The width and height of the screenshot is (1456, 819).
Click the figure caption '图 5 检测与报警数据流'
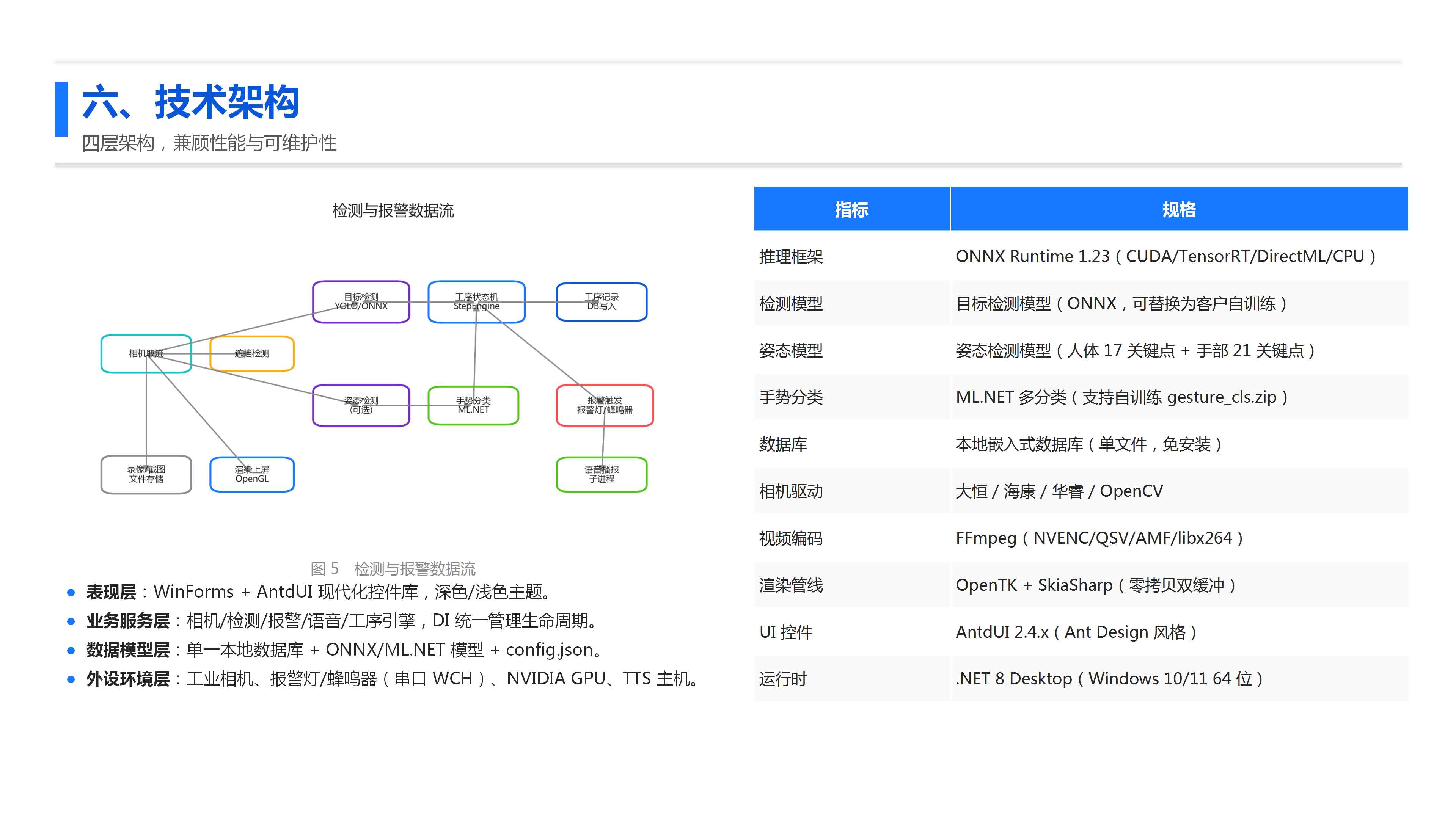coord(393,569)
